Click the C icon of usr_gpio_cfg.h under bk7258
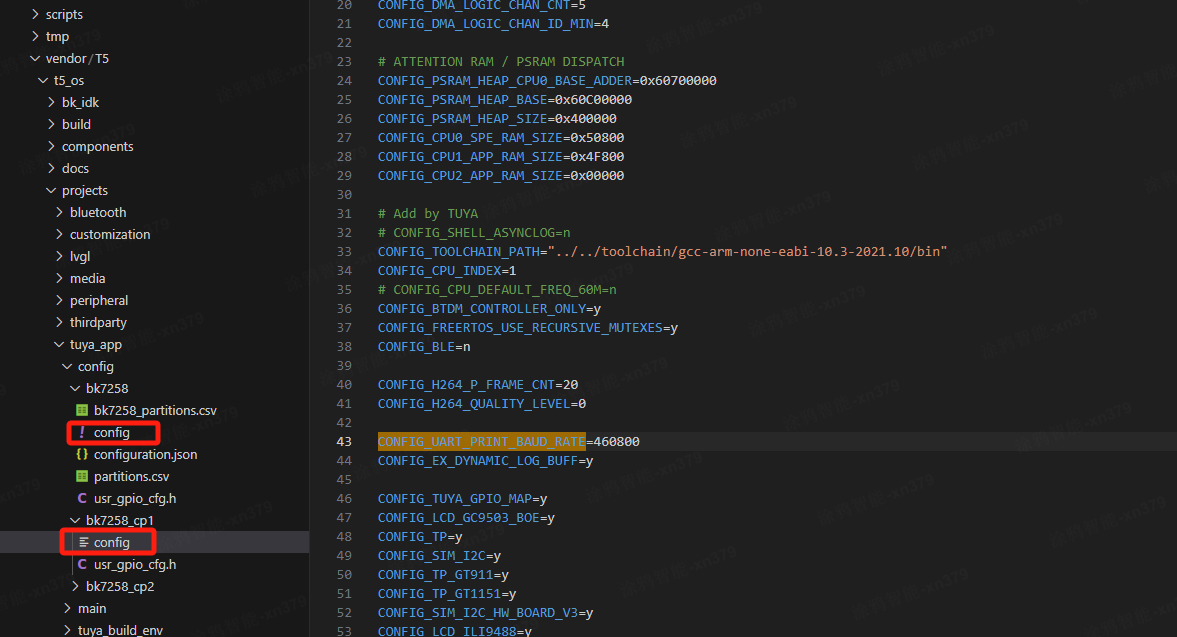Viewport: 1177px width, 637px height. (82, 499)
